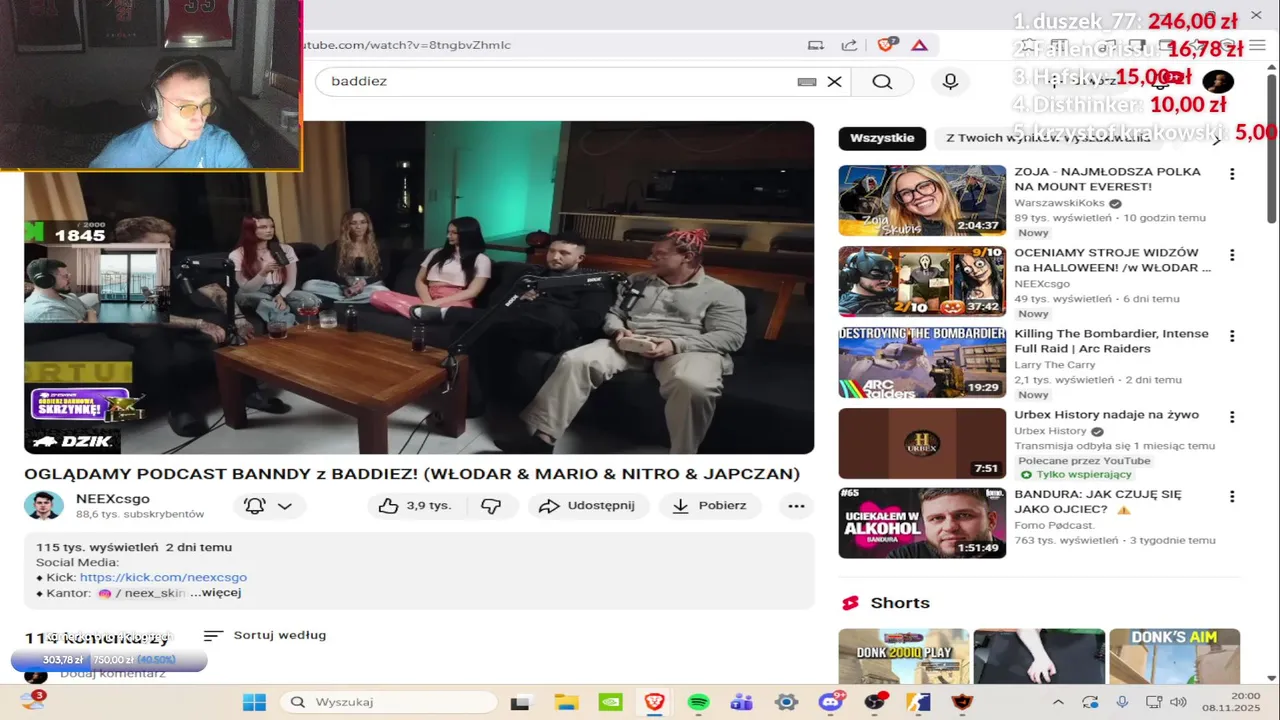1280x720 pixels.
Task: Open Larry The Carry channel name
Action: 1055,365
